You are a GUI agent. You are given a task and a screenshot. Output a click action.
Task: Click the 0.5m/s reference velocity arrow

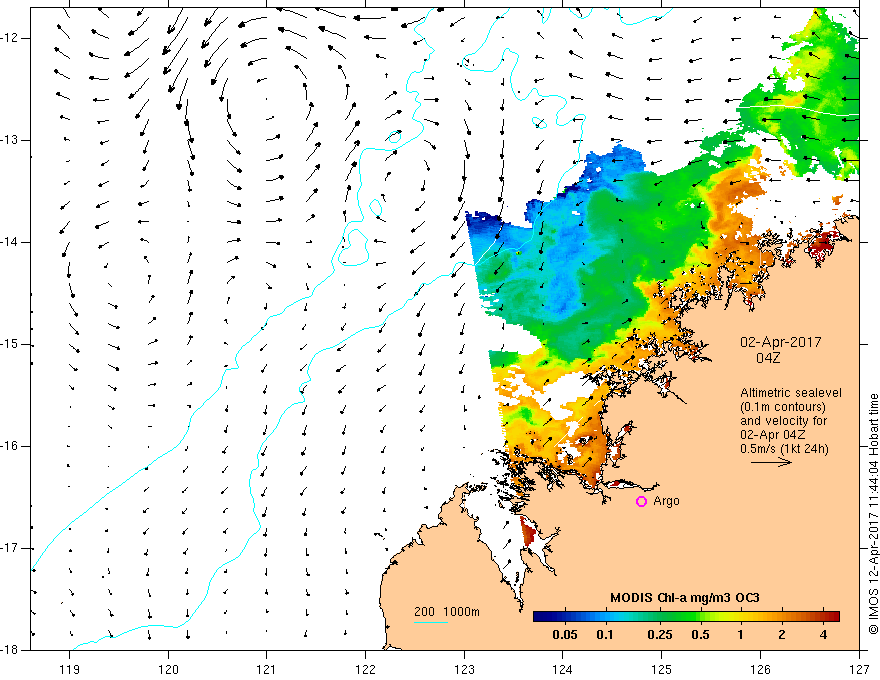[x=771, y=462]
